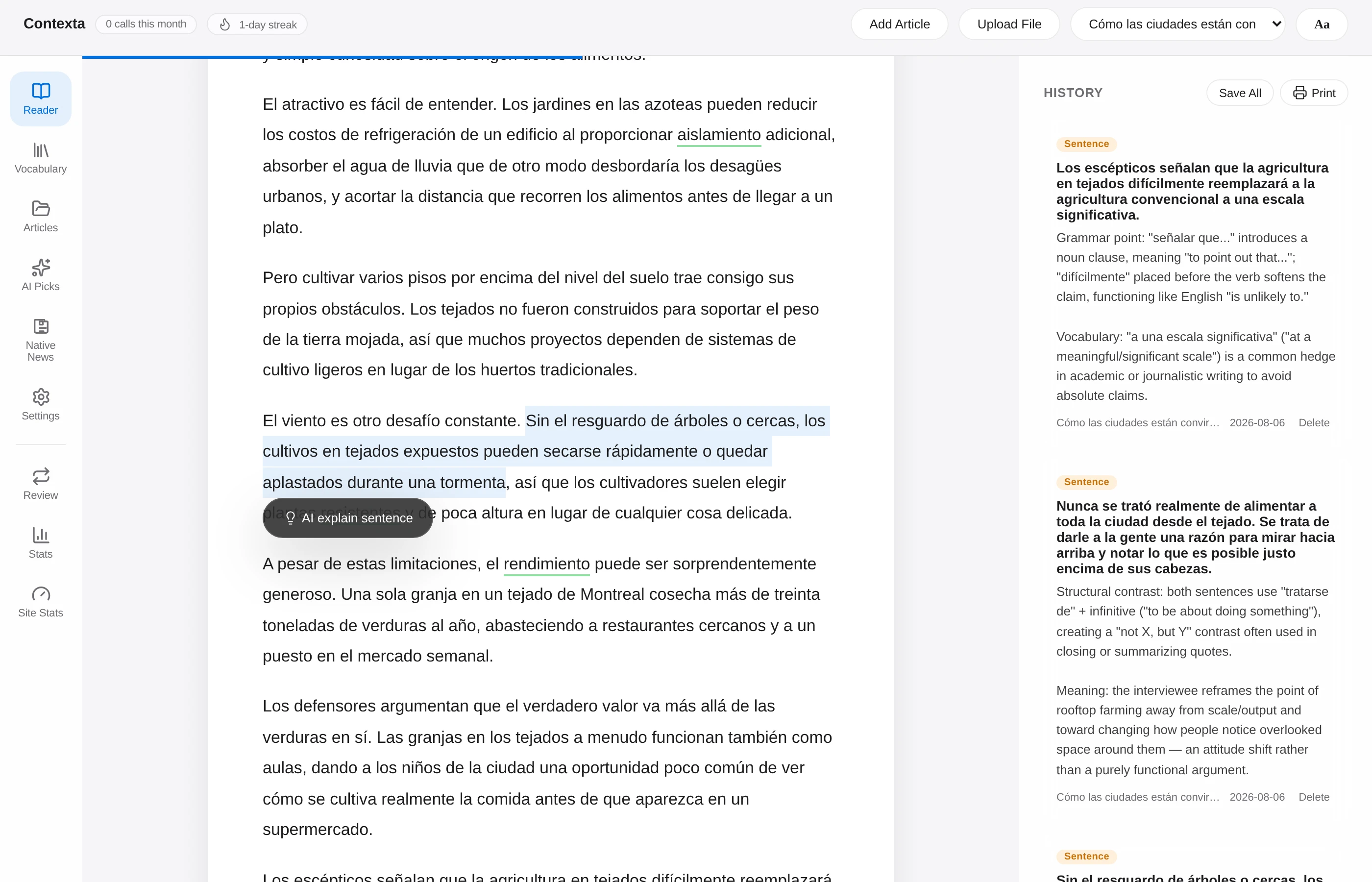This screenshot has height=882, width=1372.
Task: Click the reading progress bar
Action: click(332, 57)
